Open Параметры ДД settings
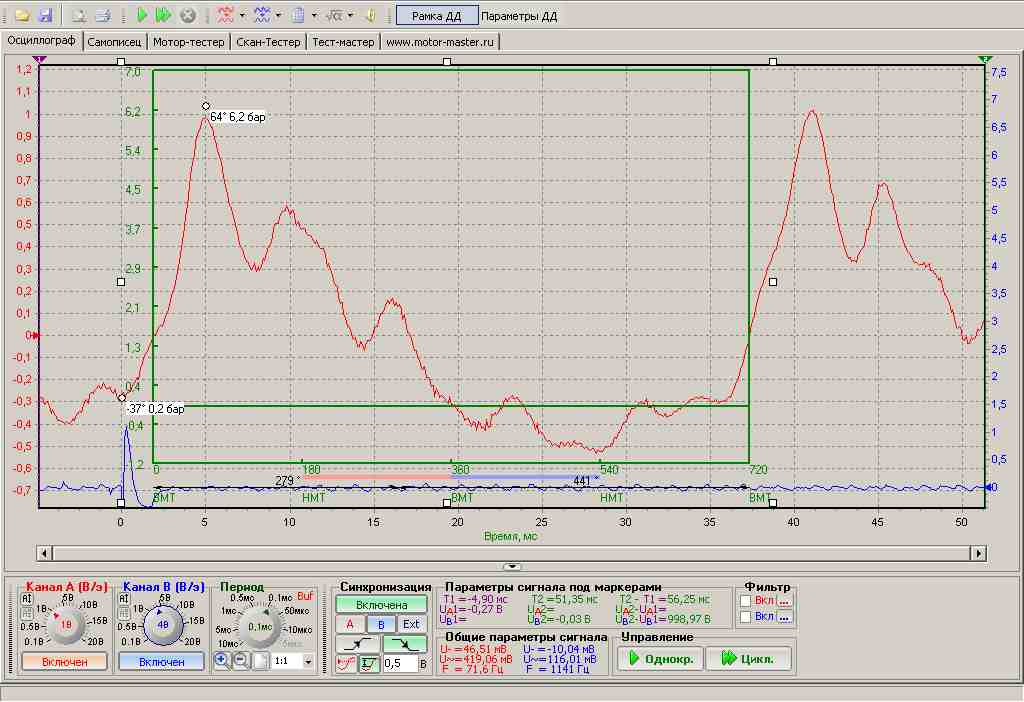Viewport: 1024px width, 702px height. pos(519,16)
